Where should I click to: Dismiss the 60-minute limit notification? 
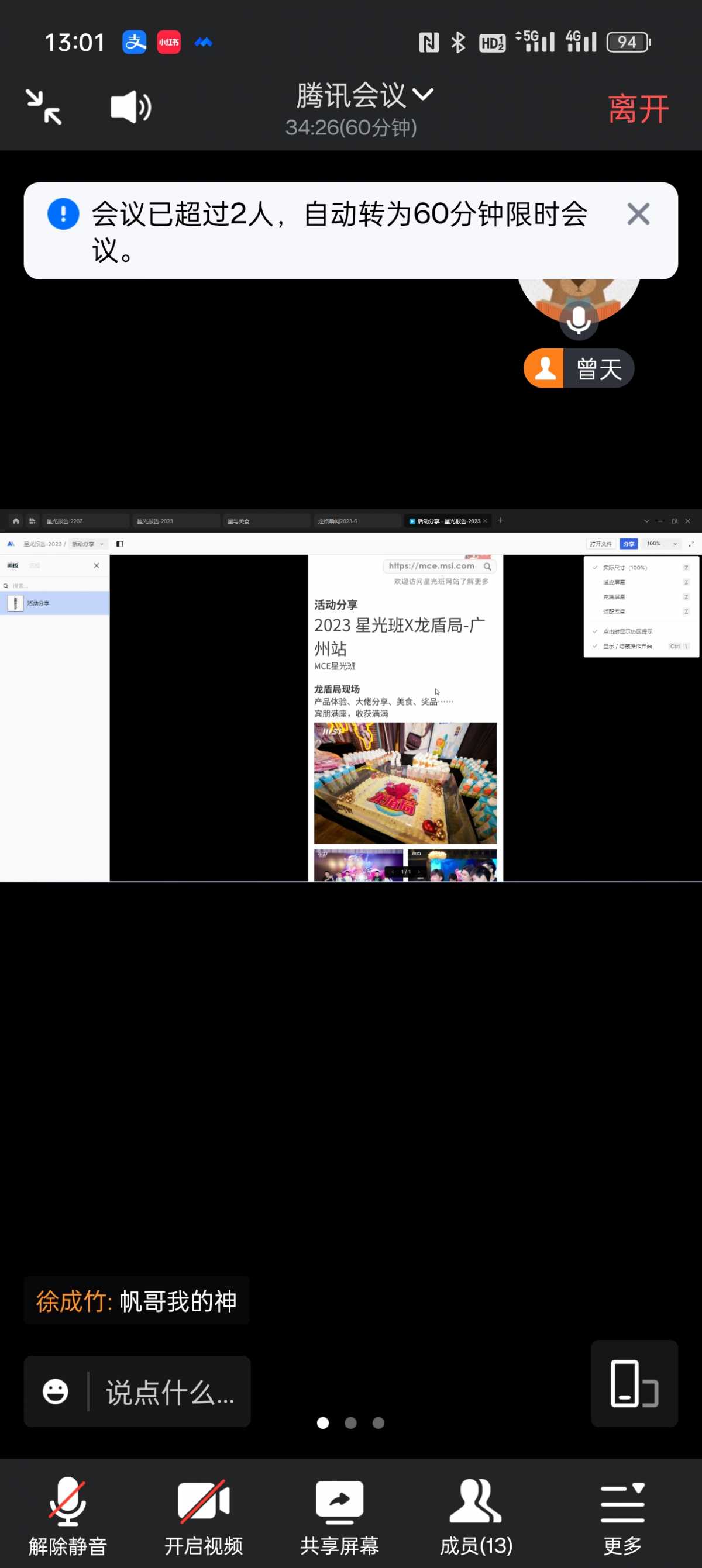(x=638, y=214)
